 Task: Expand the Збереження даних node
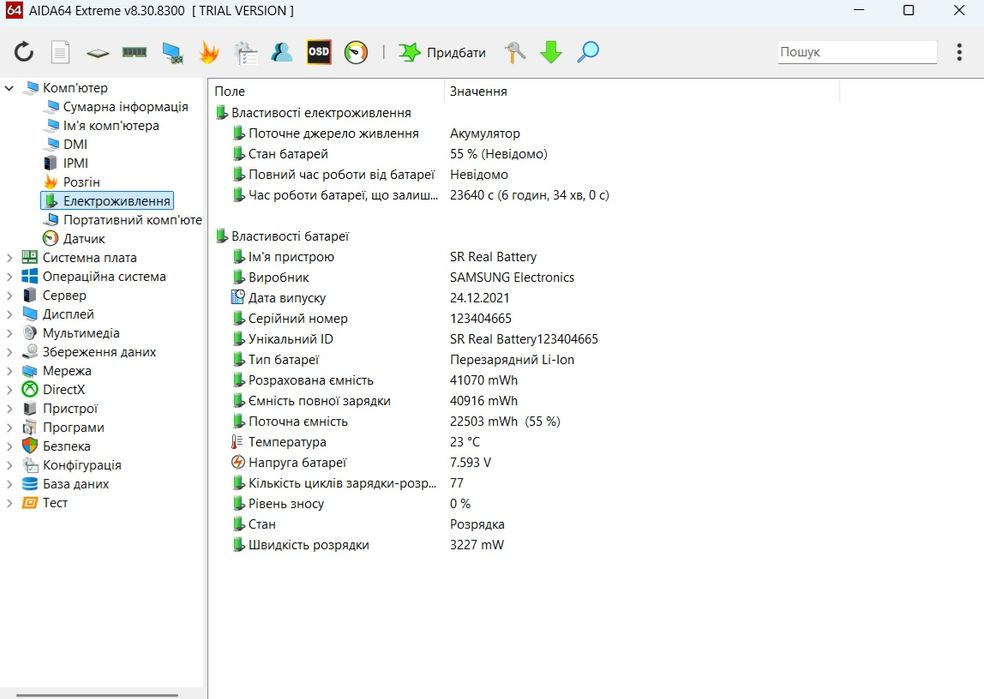click(x=9, y=352)
